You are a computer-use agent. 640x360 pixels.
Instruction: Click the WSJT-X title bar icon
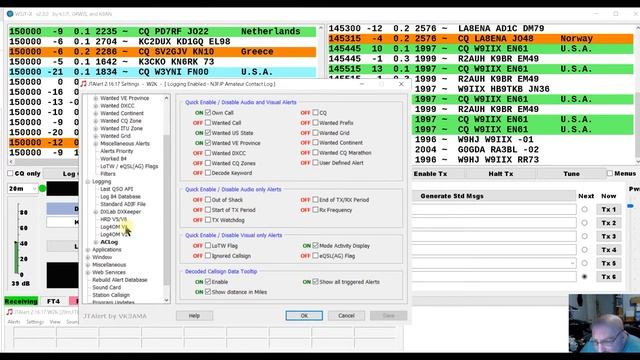pos(10,13)
